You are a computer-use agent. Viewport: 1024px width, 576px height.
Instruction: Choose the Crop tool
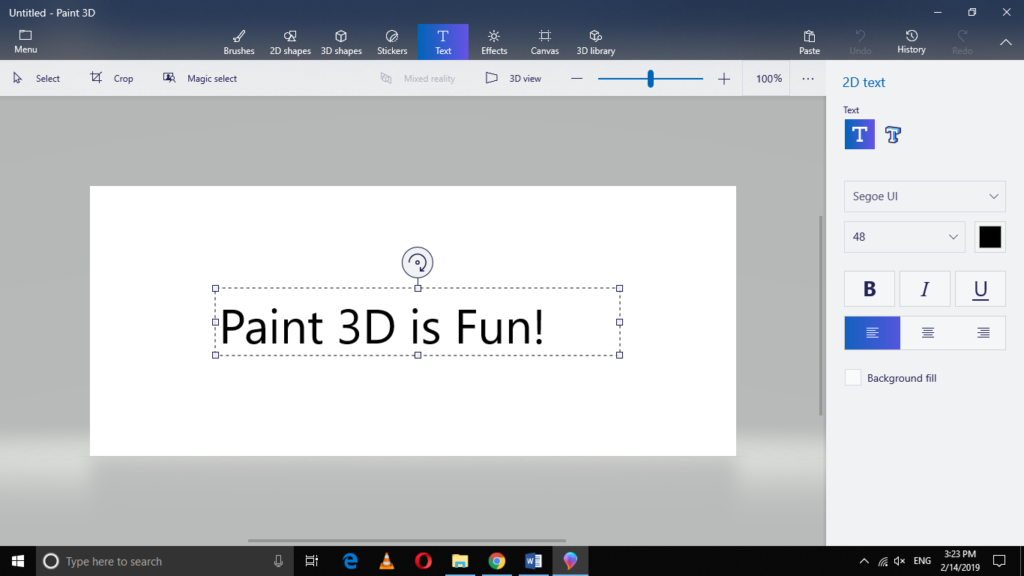tap(112, 78)
